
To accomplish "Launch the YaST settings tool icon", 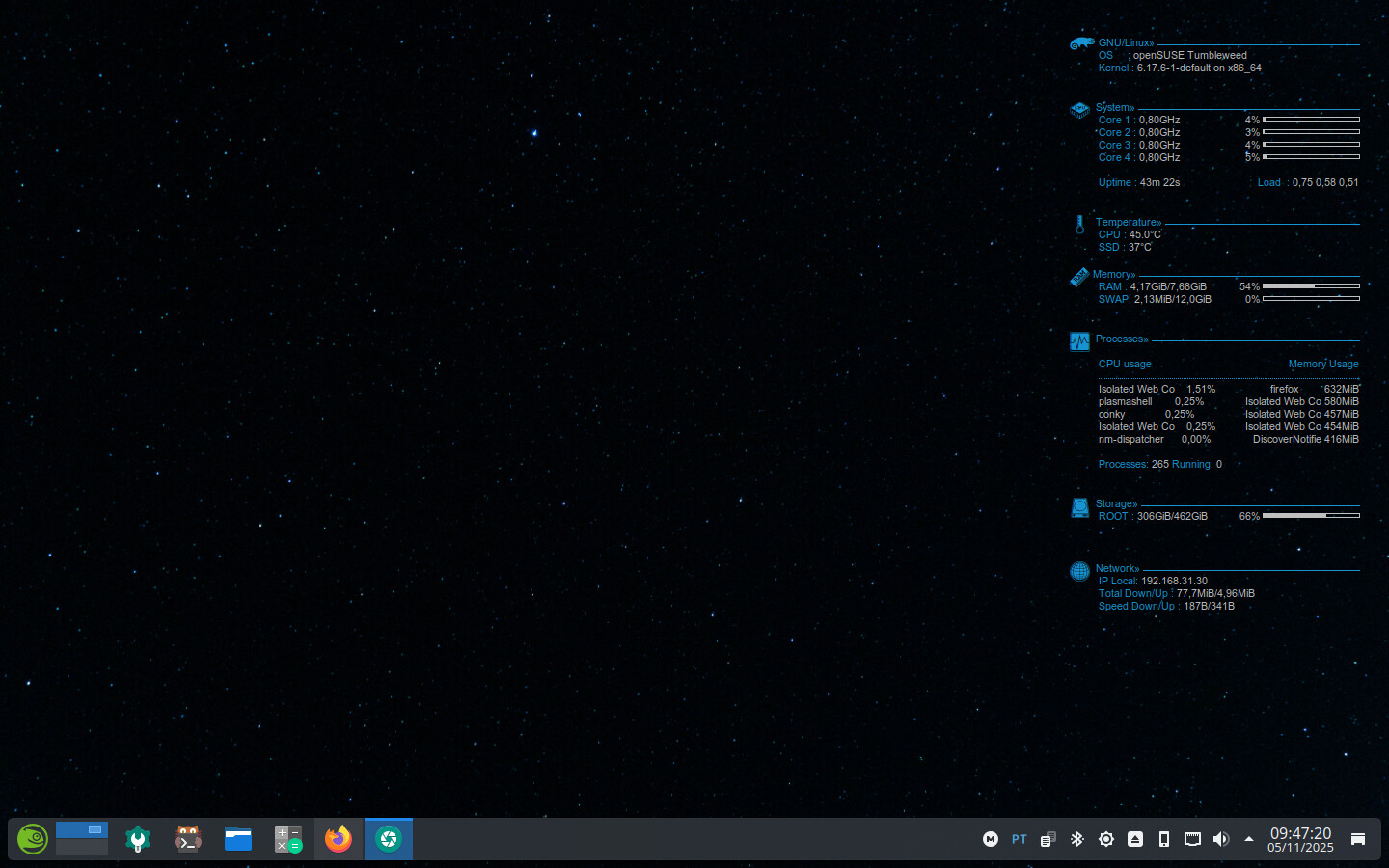I will tap(138, 839).
